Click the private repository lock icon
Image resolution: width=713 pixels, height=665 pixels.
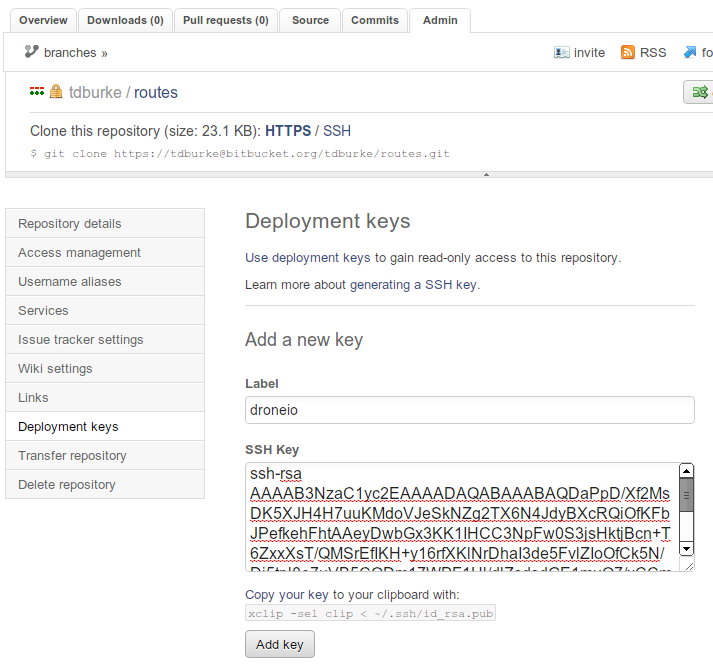click(x=56, y=91)
